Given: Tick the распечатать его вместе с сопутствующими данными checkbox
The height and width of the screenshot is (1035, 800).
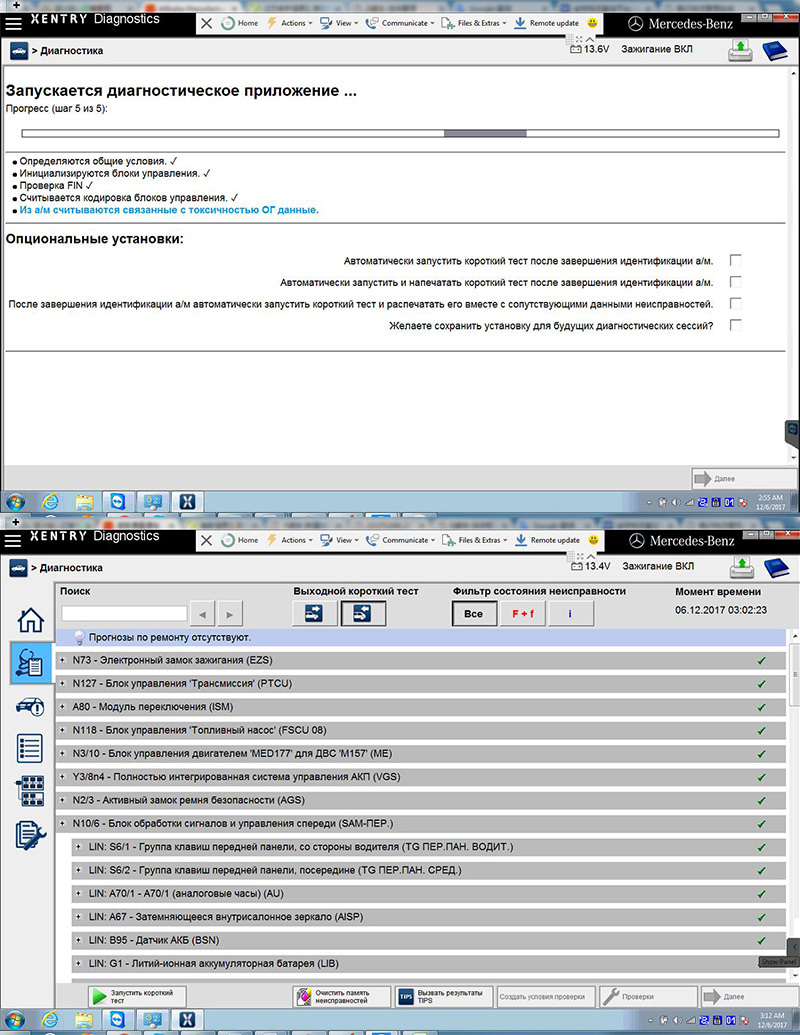Looking at the screenshot, I should [736, 304].
